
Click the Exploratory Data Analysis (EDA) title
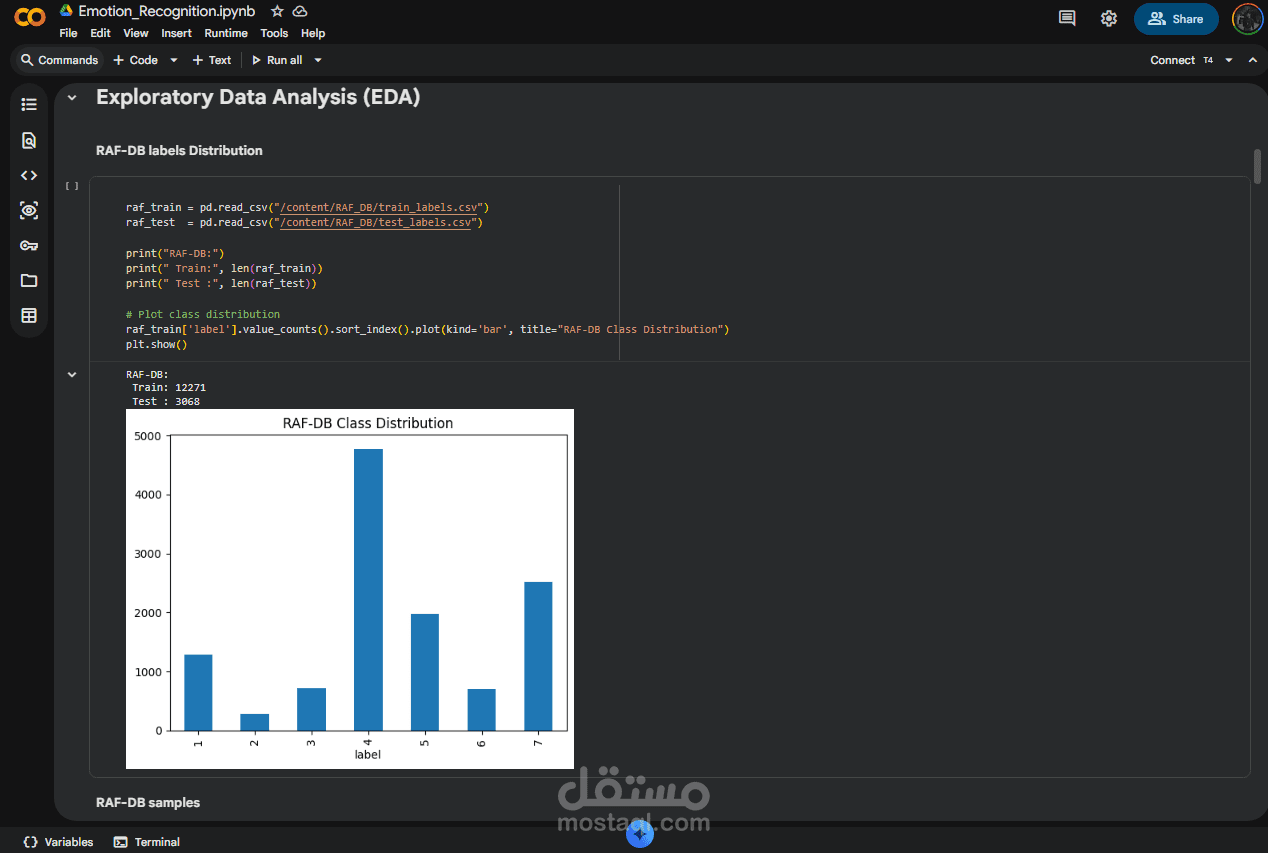[258, 97]
